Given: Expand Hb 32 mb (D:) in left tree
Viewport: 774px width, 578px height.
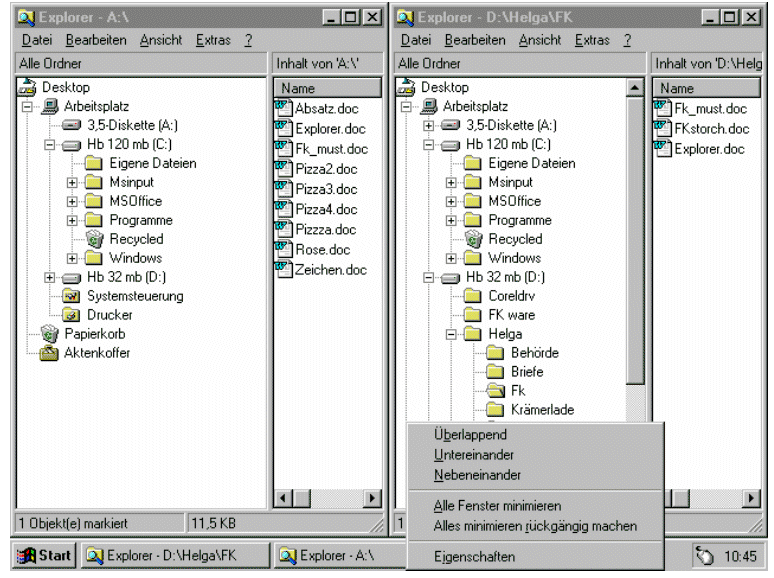Looking at the screenshot, I should pyautogui.click(x=49, y=277).
